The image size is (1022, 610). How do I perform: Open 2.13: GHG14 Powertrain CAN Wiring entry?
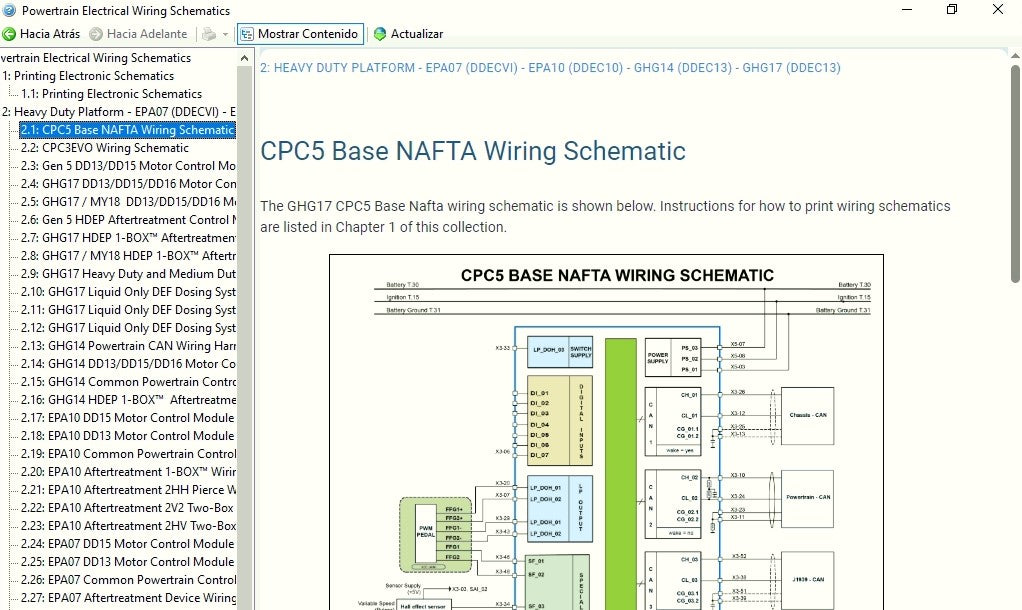click(x=128, y=346)
